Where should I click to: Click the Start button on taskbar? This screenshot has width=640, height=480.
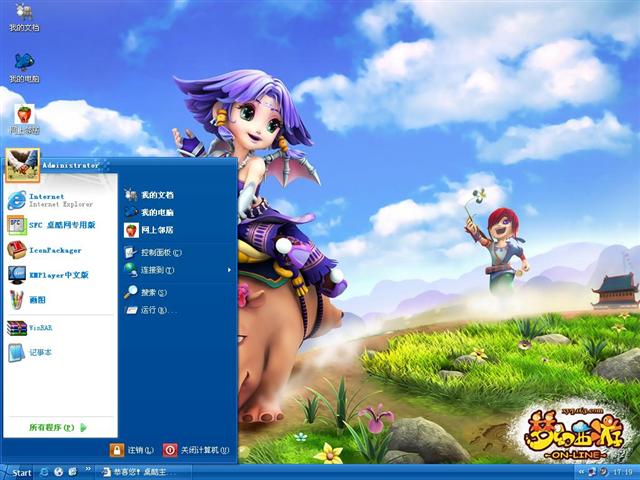(x=16, y=473)
